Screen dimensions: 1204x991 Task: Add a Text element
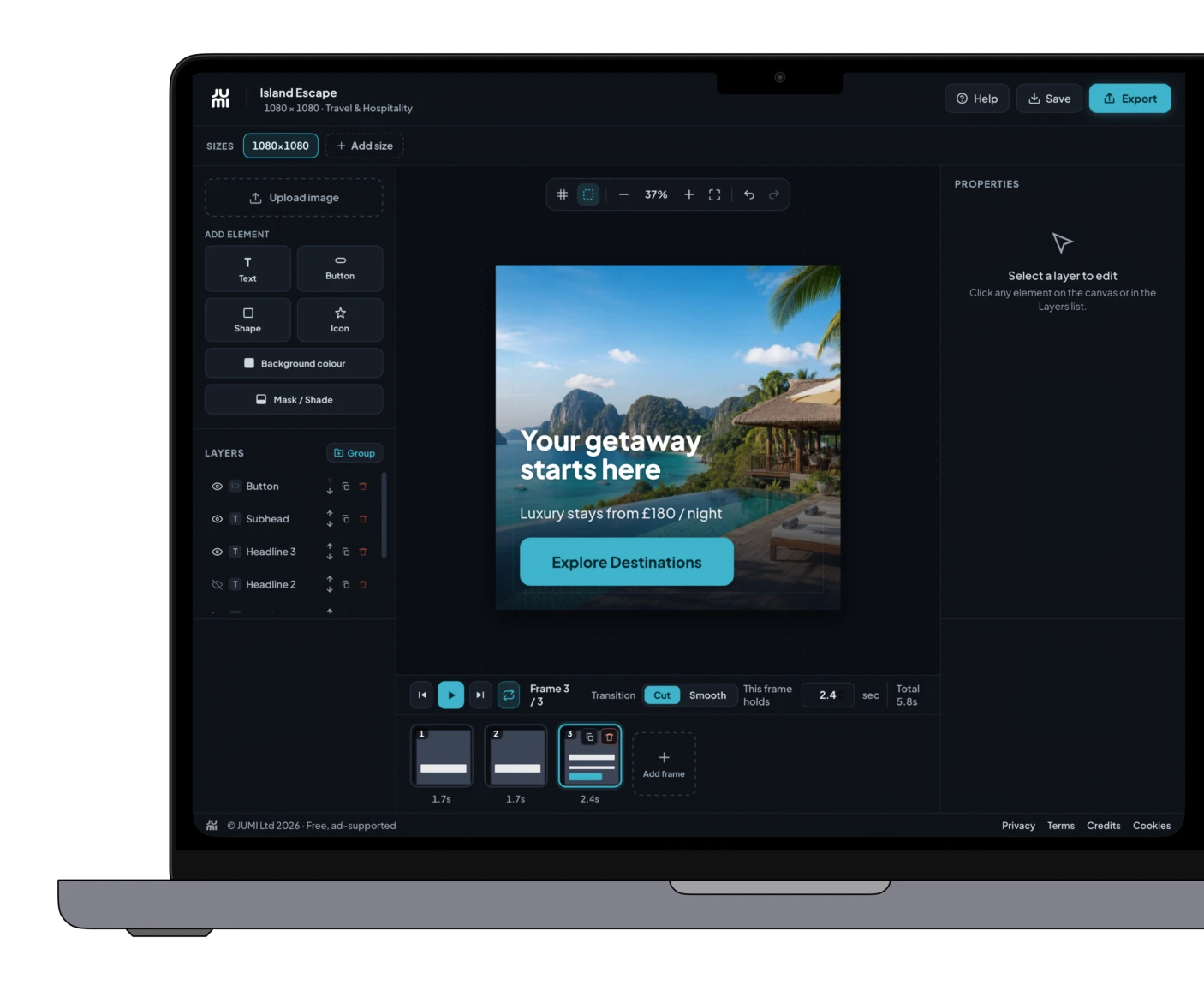tap(247, 269)
